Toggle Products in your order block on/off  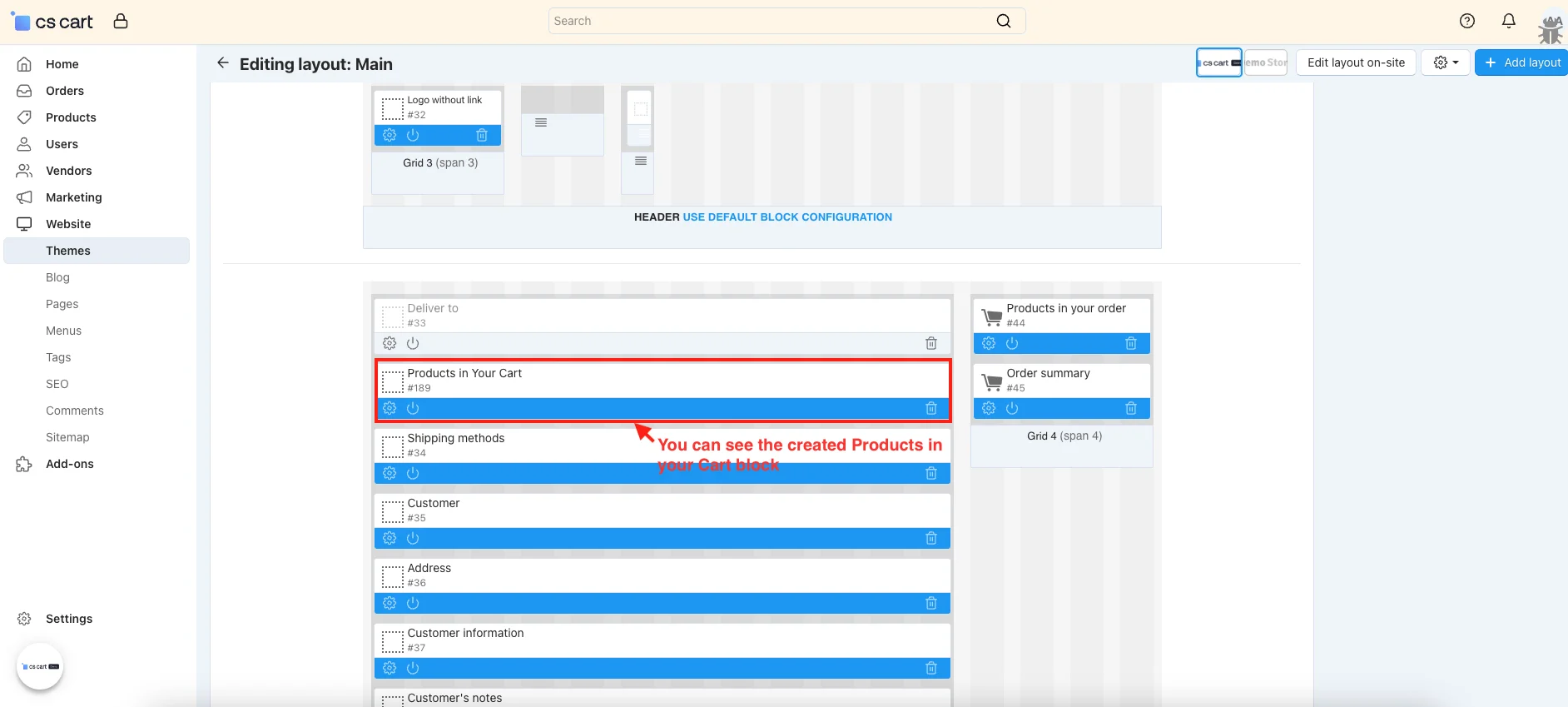tap(1012, 343)
